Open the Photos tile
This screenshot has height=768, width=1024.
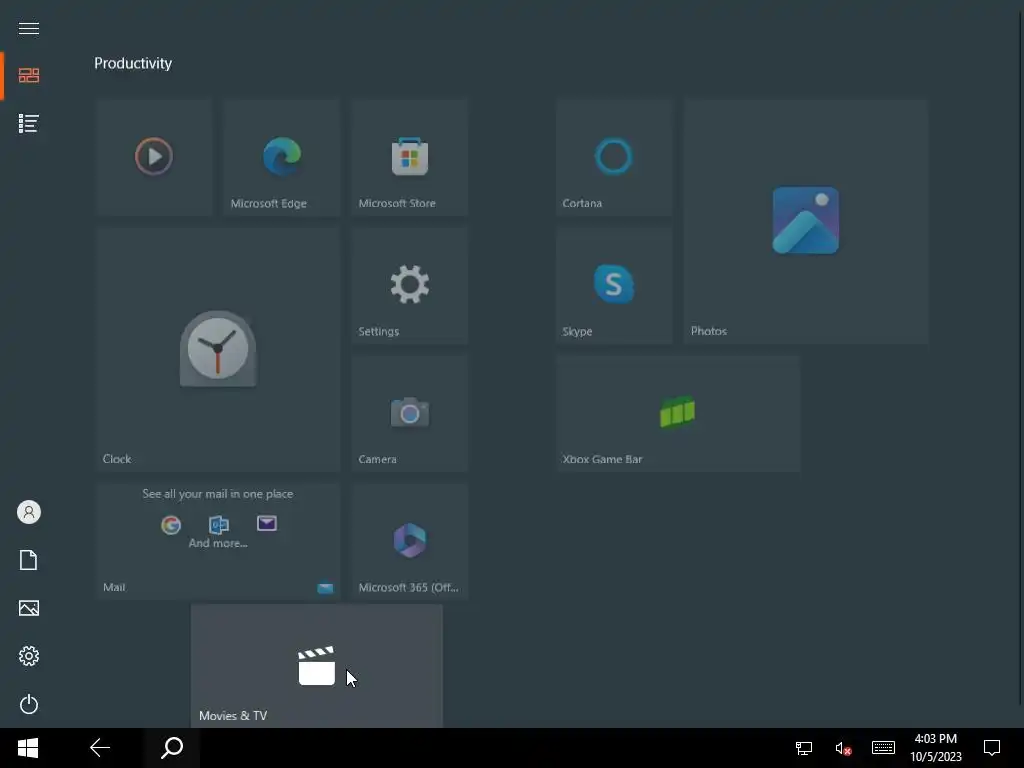point(806,221)
